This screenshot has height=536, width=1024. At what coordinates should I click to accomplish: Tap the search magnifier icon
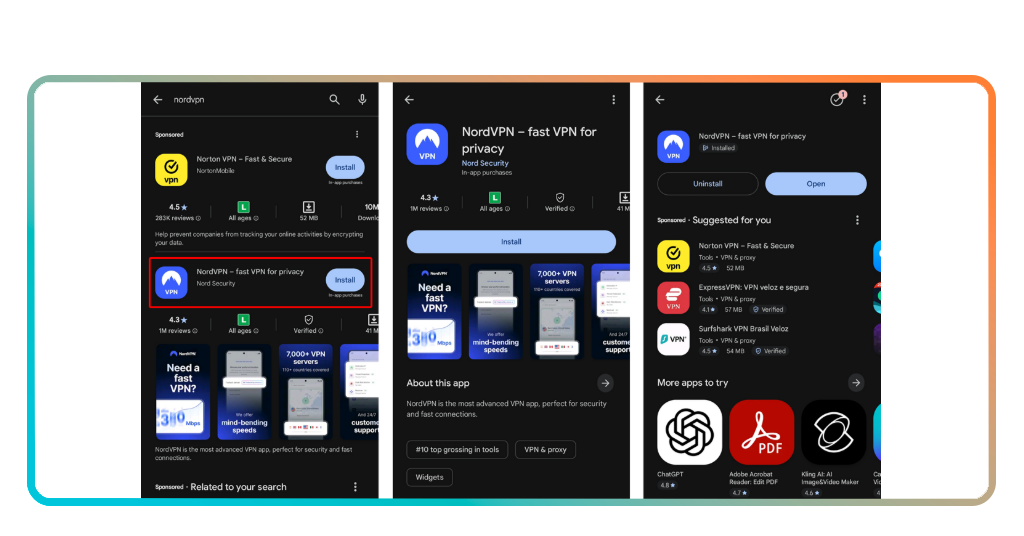pyautogui.click(x=334, y=99)
